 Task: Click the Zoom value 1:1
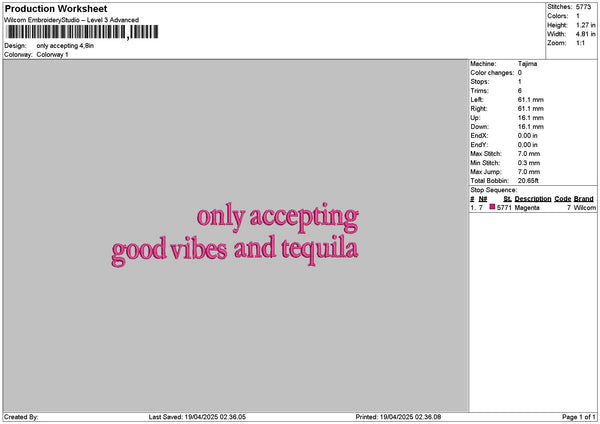point(580,43)
